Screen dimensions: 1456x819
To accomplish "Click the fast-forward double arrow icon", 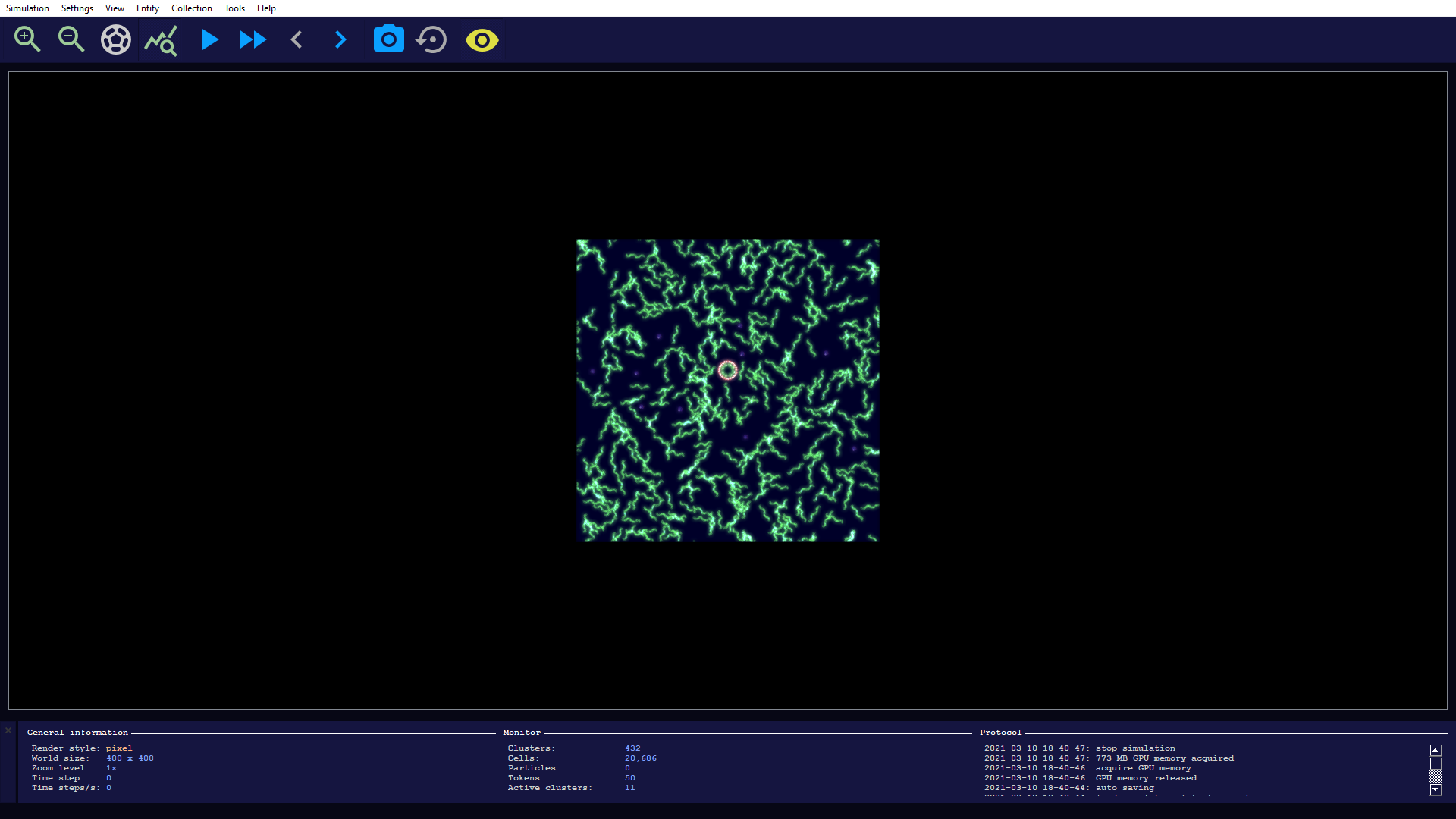I will click(x=253, y=39).
